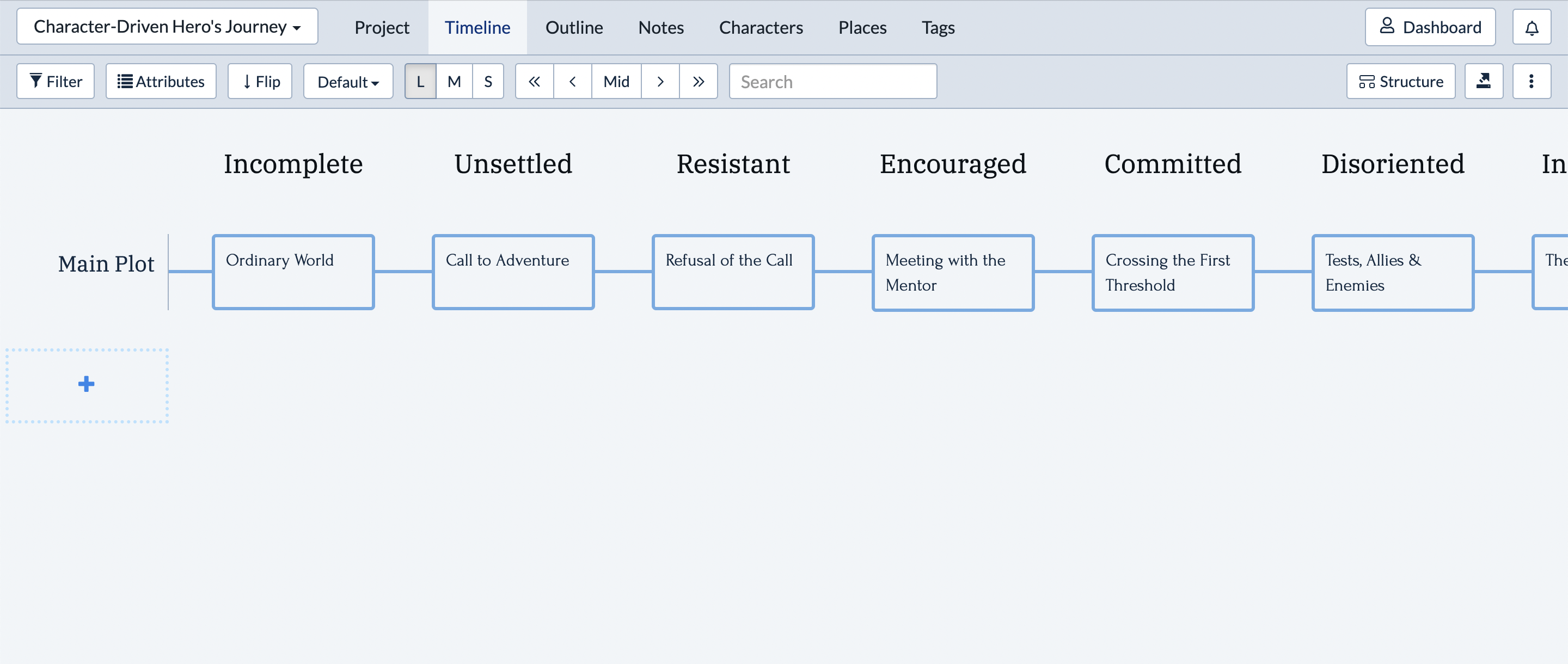The height and width of the screenshot is (664, 1568).
Task: Flip the timeline orientation
Action: [261, 82]
